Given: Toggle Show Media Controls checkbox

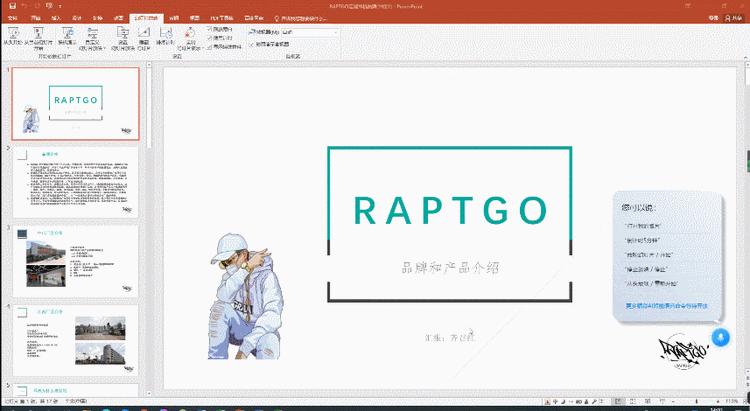Looking at the screenshot, I should pos(224,46).
